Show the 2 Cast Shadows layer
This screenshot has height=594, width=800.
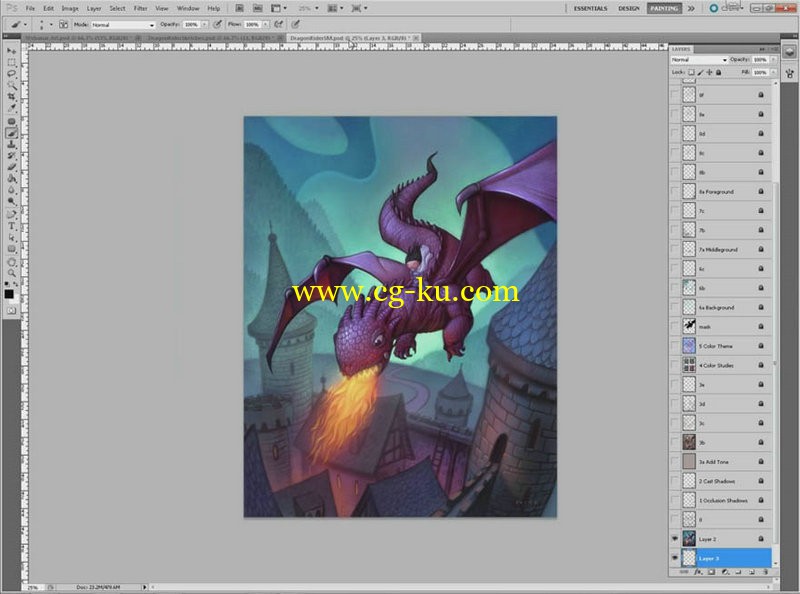674,481
